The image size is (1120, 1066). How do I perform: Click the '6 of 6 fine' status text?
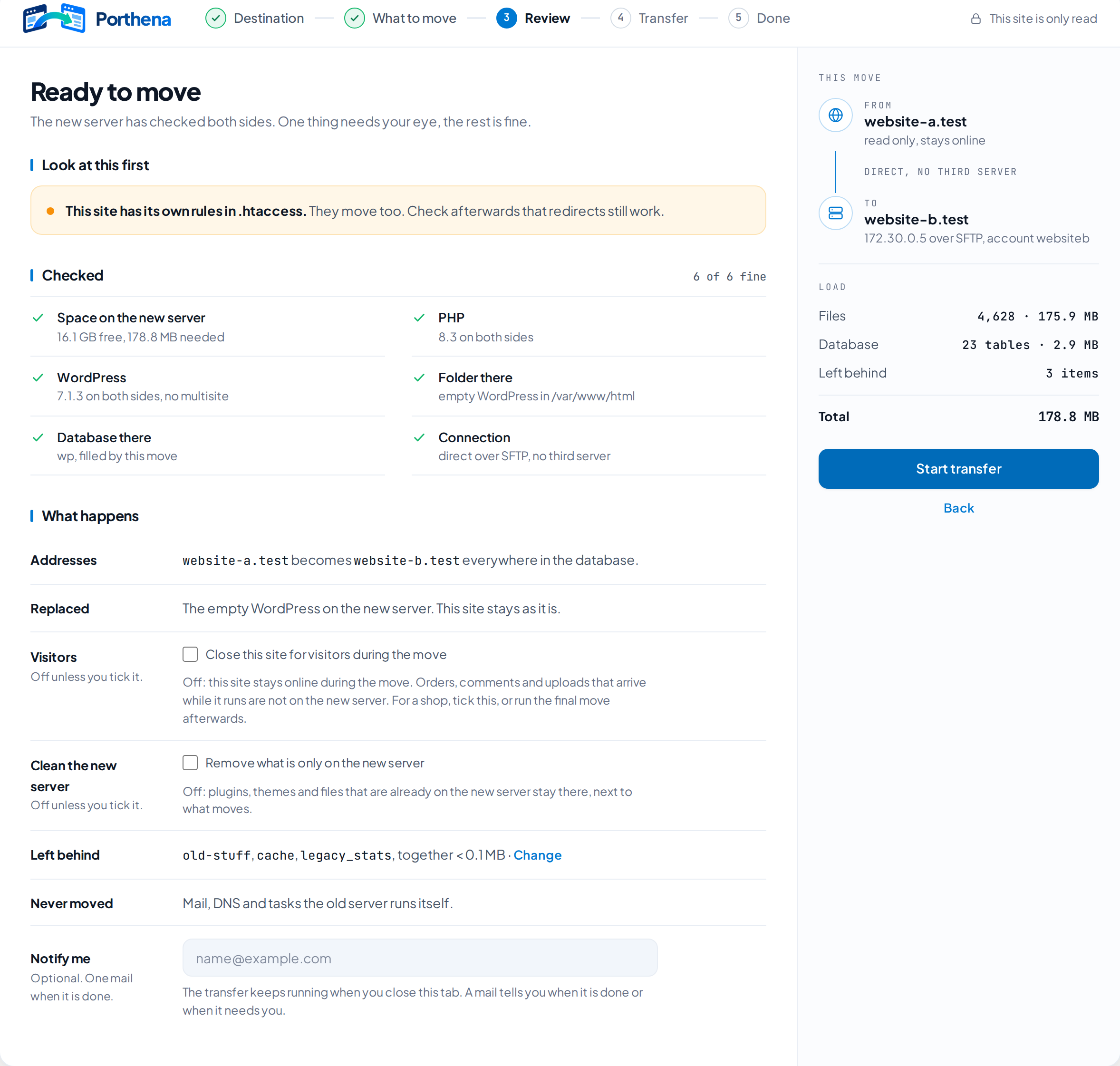coord(729,277)
